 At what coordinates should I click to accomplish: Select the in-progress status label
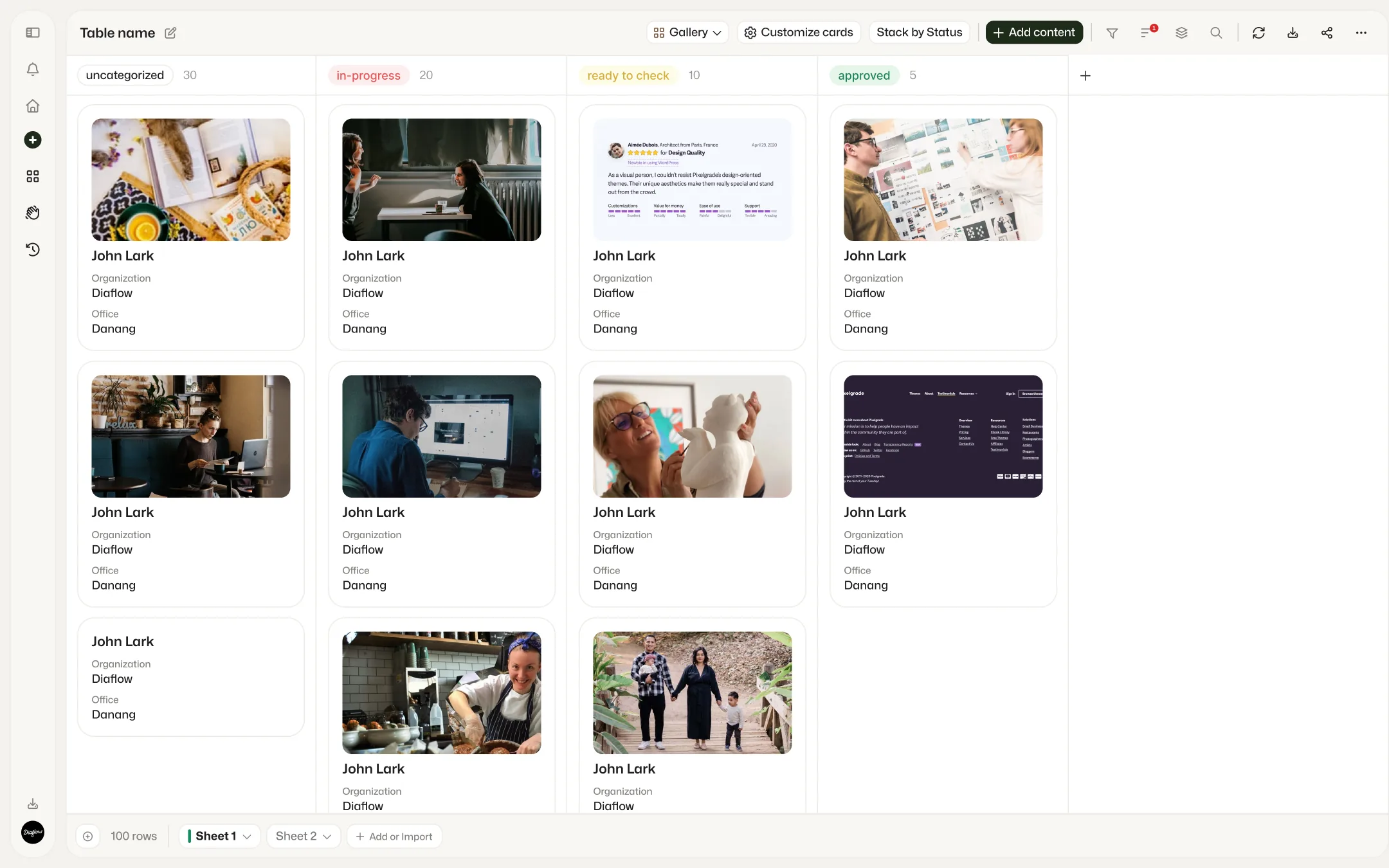pyautogui.click(x=368, y=75)
